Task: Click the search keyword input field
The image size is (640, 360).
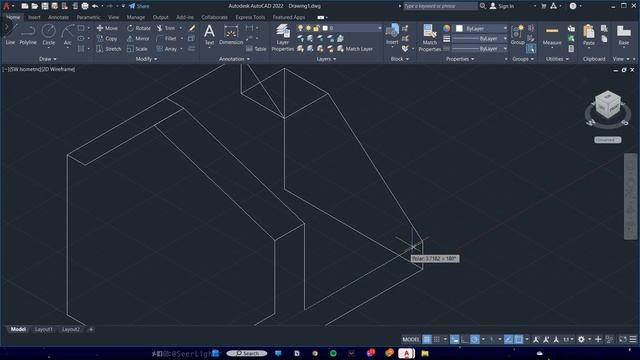Action: (x=440, y=6)
